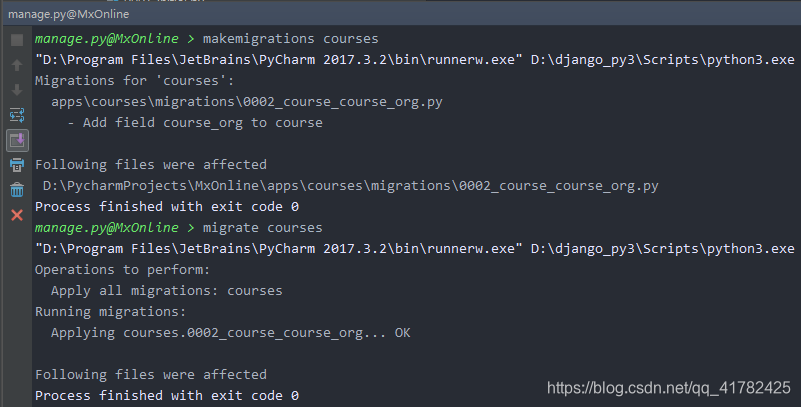Click path apps\courses\migrations\0002_course_course_org.py

click(x=247, y=102)
